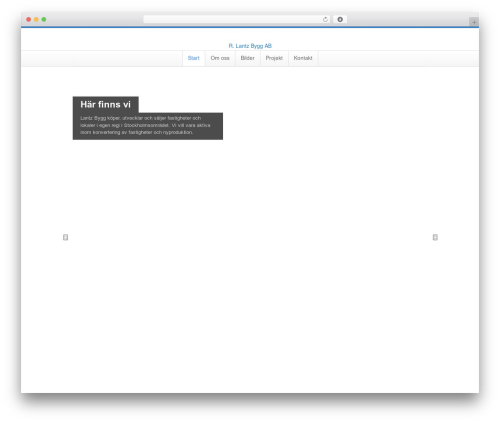Click the Här finns vi heading

click(105, 105)
